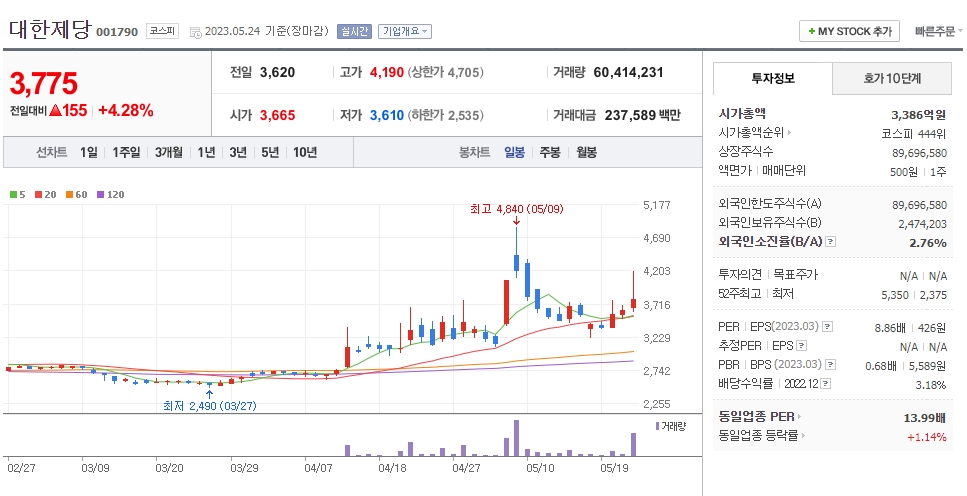Select the 5년 line chart period
This screenshot has height=496, width=967.
pyautogui.click(x=270, y=152)
